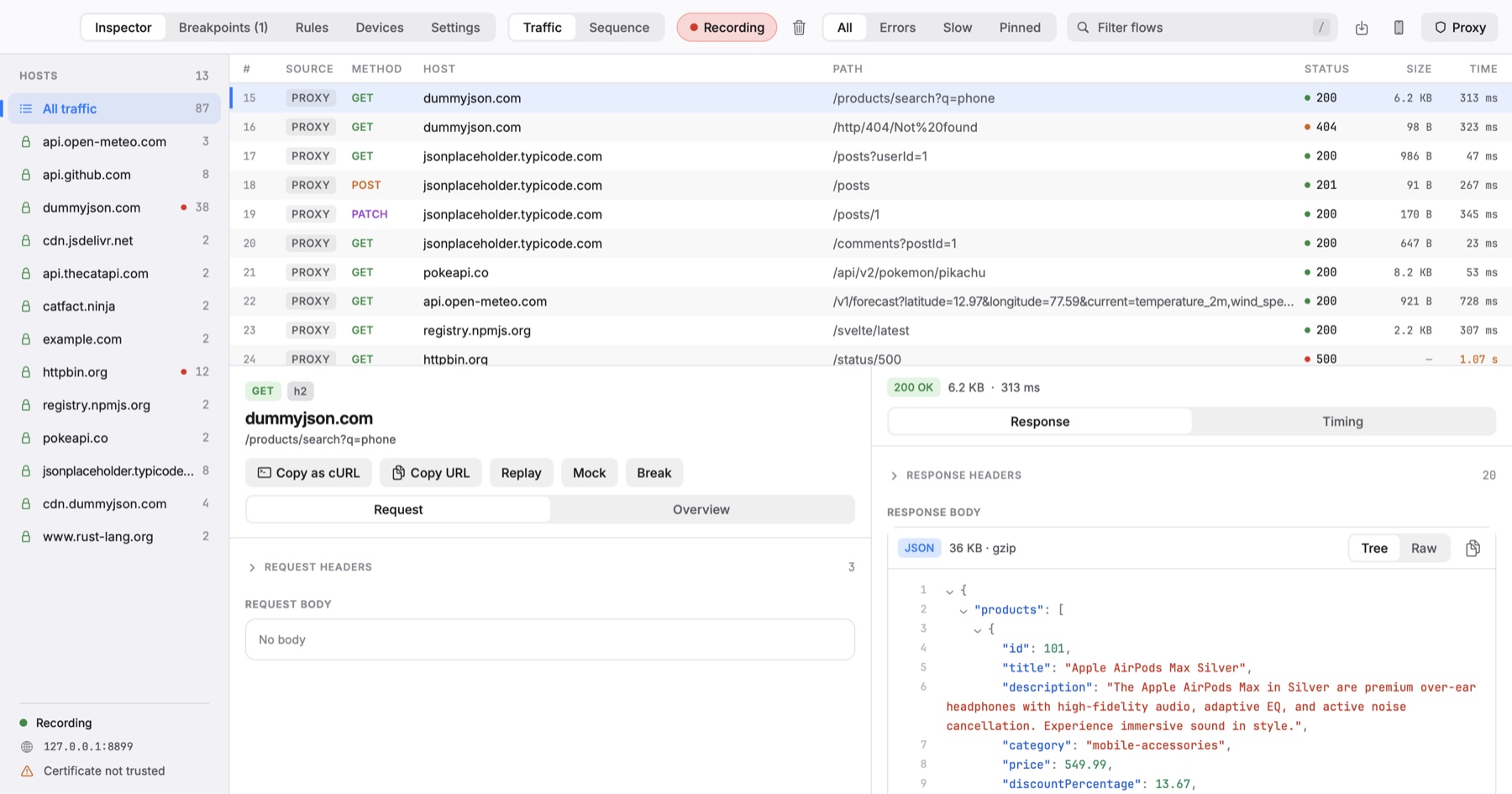Viewport: 1512px width, 794px height.
Task: Select the flow row with path /posts/1
Action: coord(871,214)
